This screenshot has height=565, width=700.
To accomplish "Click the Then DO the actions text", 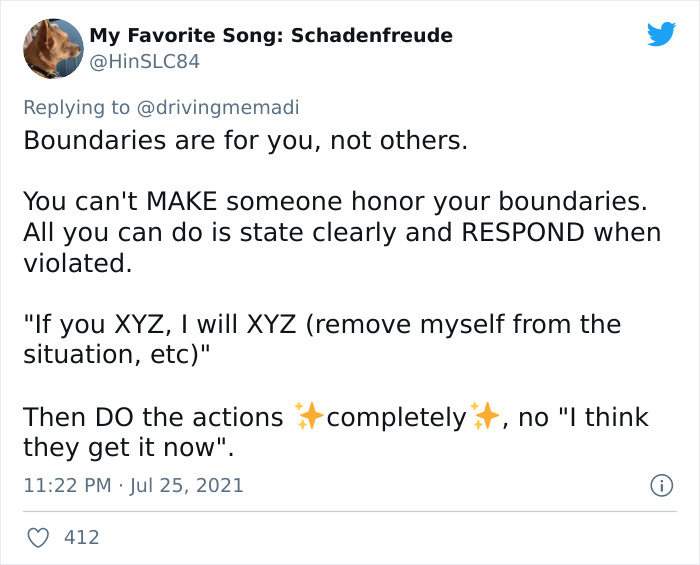I will [x=153, y=418].
